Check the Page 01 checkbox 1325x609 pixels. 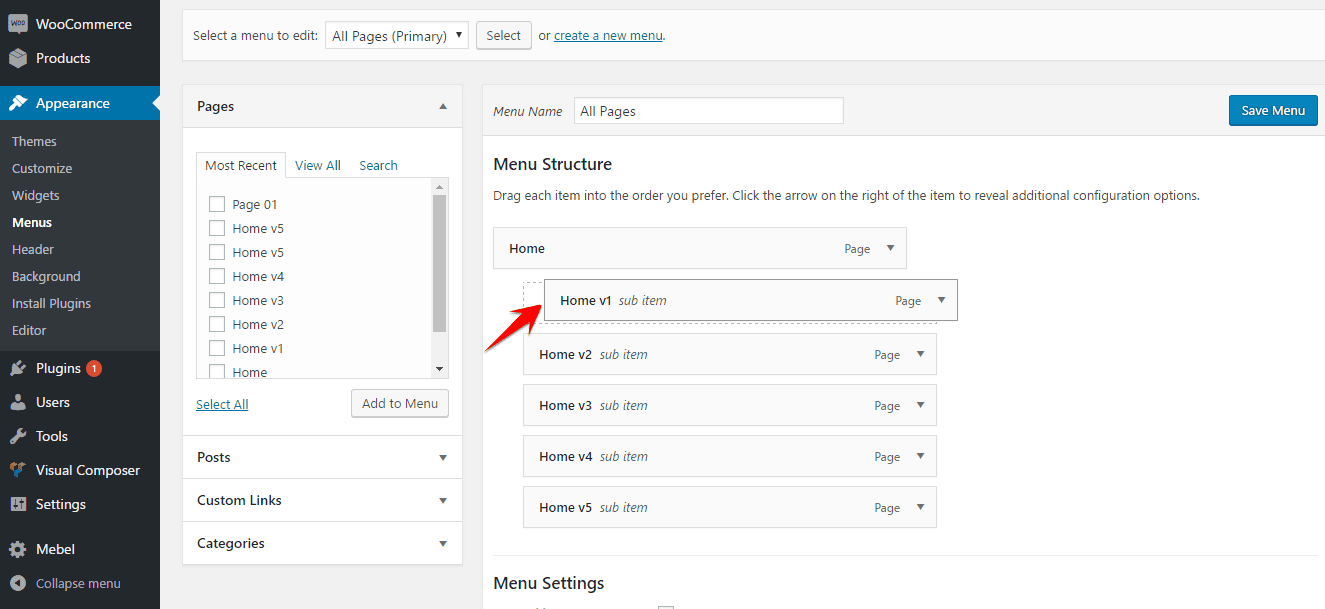[x=217, y=203]
